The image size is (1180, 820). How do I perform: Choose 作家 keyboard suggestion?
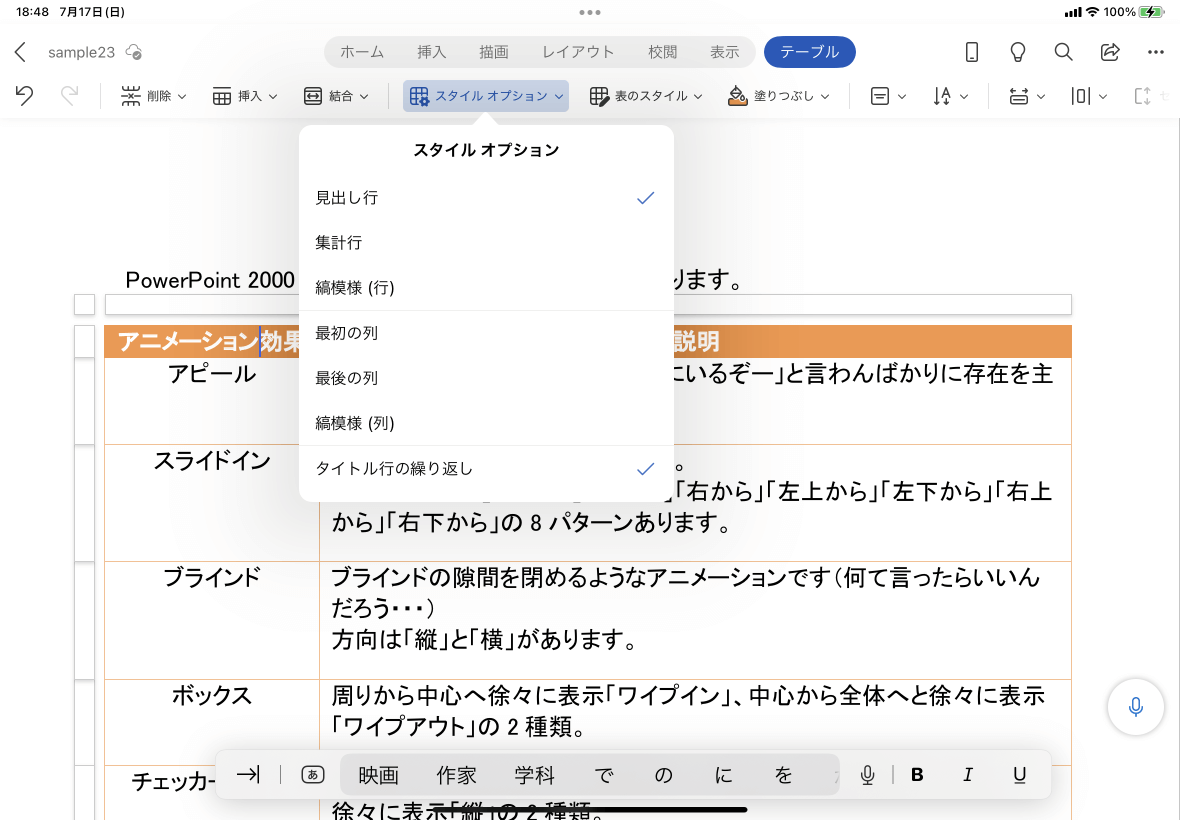tap(457, 775)
